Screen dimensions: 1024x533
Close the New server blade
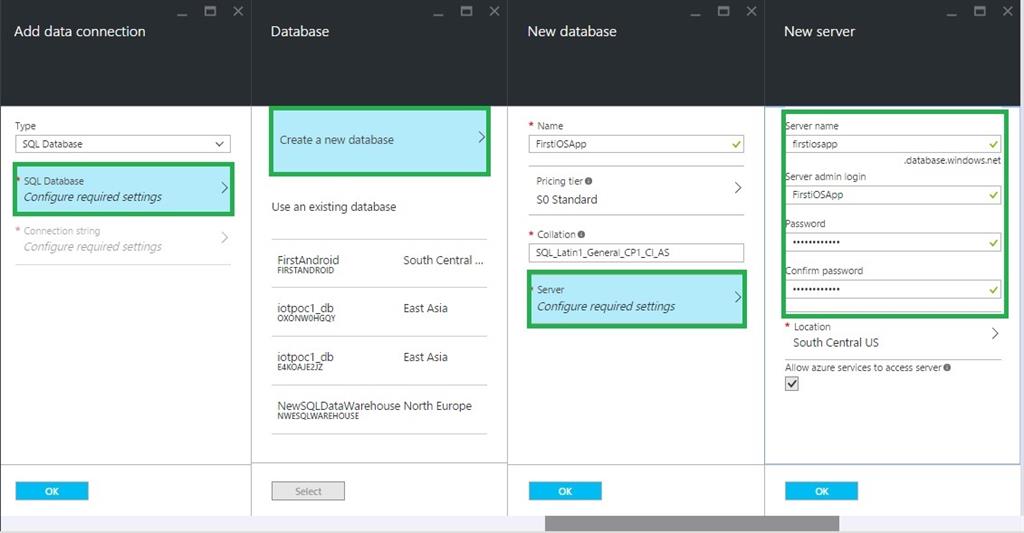pyautogui.click(x=1007, y=11)
